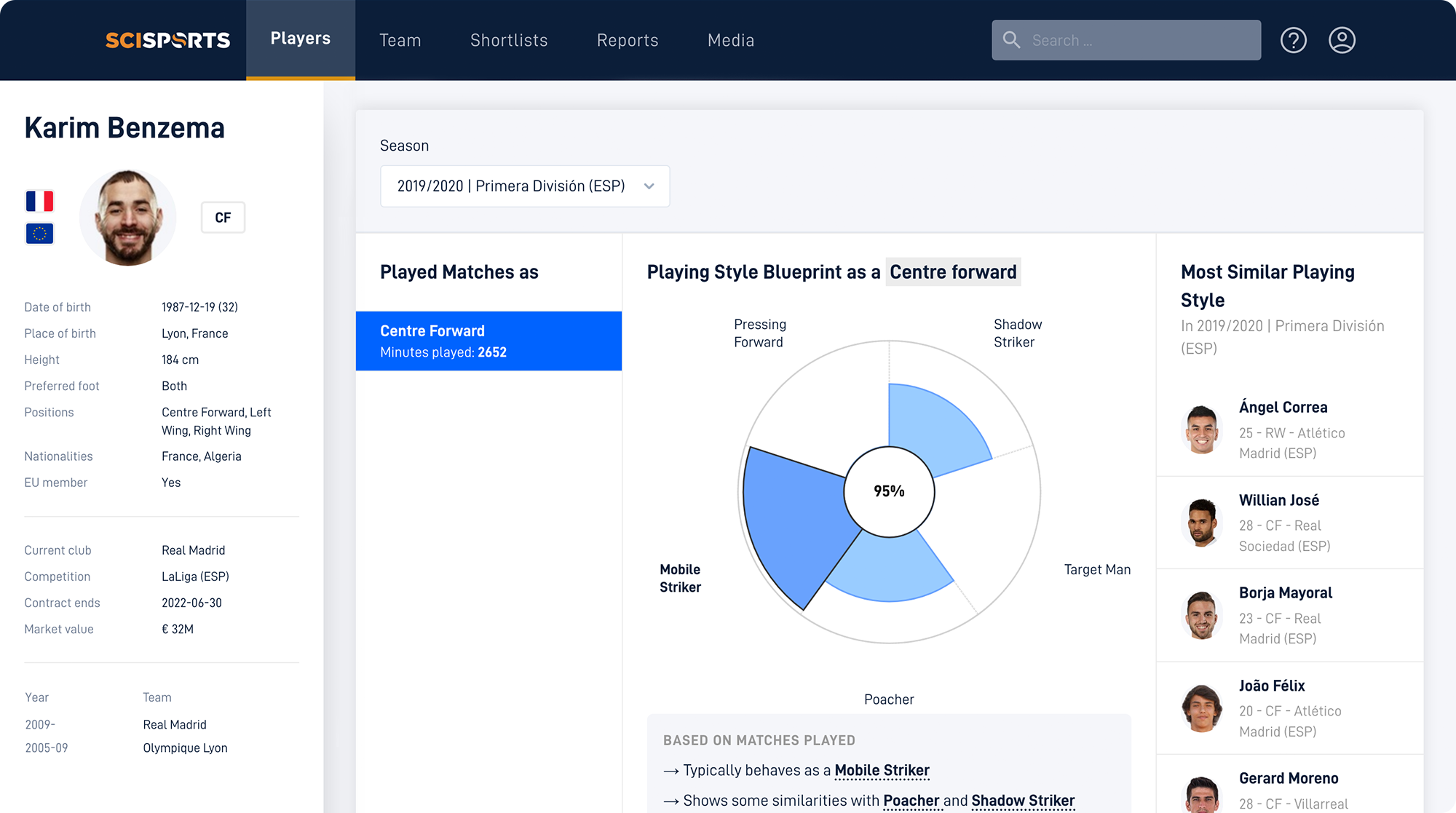This screenshot has width=1456, height=813.
Task: Focus the Search input field
Action: [x=1126, y=40]
